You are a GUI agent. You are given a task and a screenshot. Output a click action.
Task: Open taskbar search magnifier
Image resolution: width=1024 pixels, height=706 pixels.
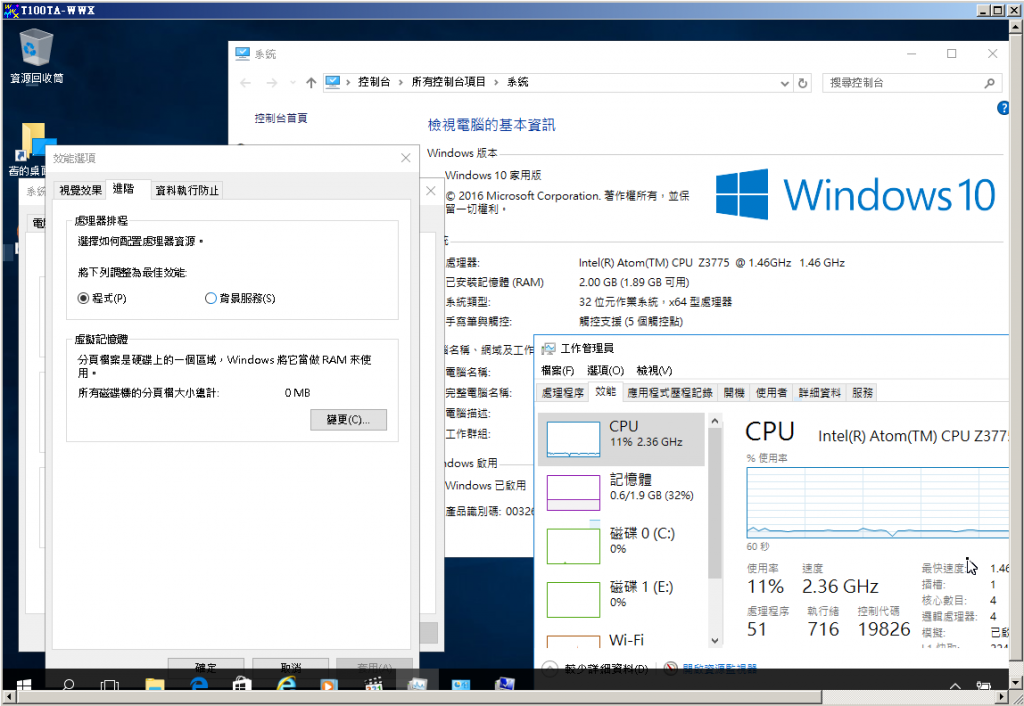point(68,685)
